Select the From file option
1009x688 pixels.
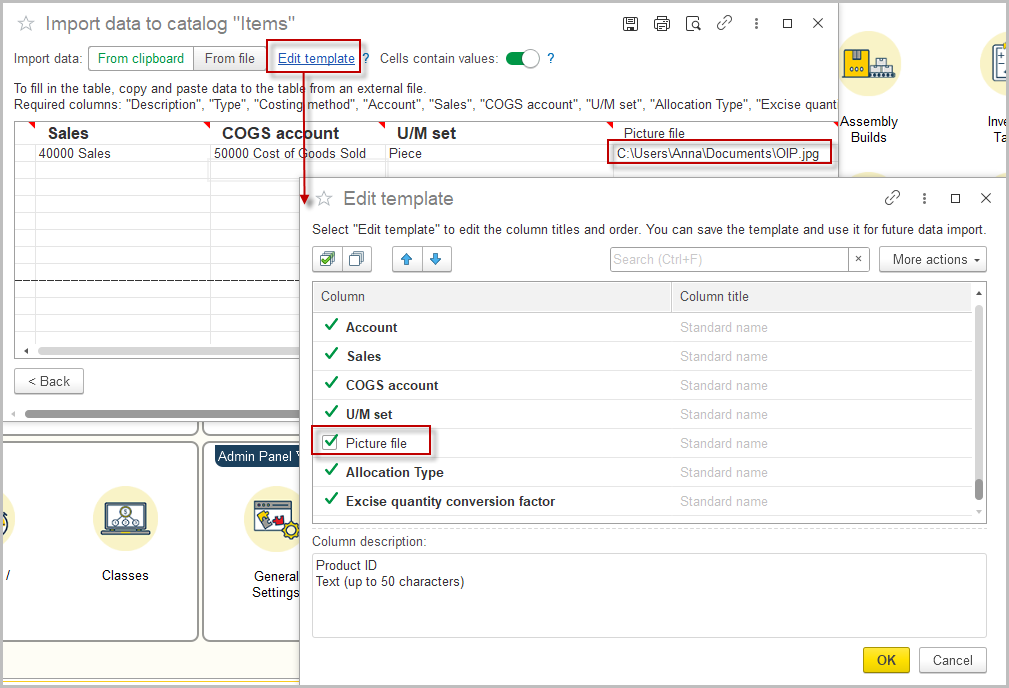(x=230, y=59)
